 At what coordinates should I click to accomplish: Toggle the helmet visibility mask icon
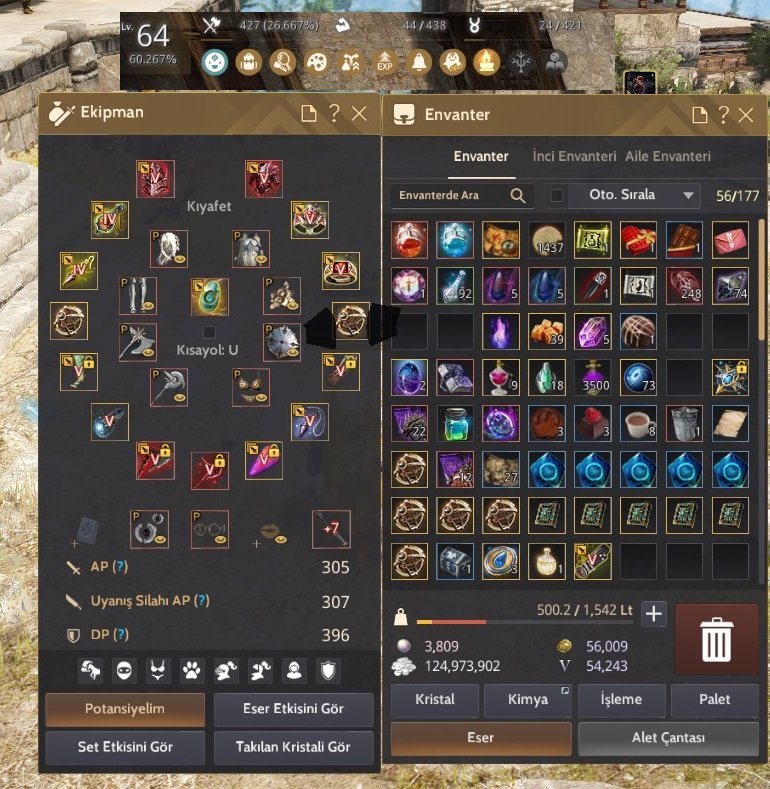(124, 670)
